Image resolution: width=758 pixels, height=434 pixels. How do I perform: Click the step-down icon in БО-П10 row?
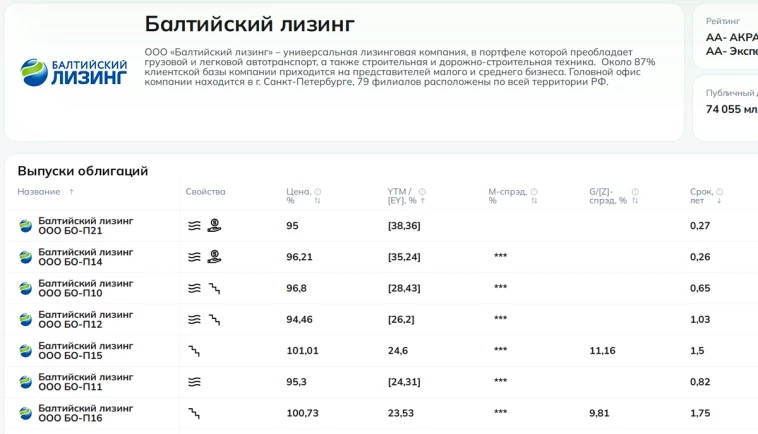215,289
